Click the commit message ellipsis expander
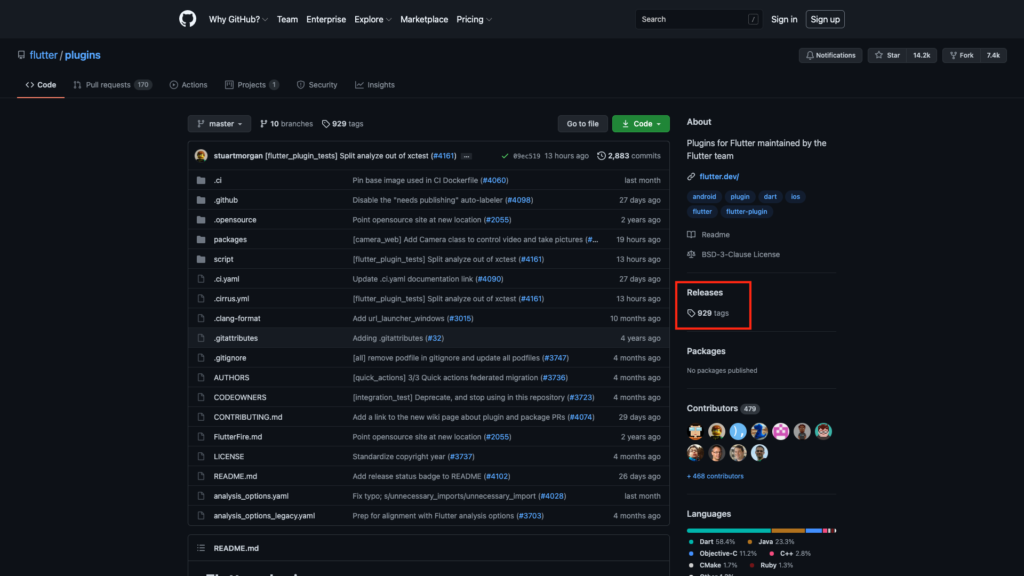Viewport: 1024px width, 576px height. pyautogui.click(x=466, y=156)
